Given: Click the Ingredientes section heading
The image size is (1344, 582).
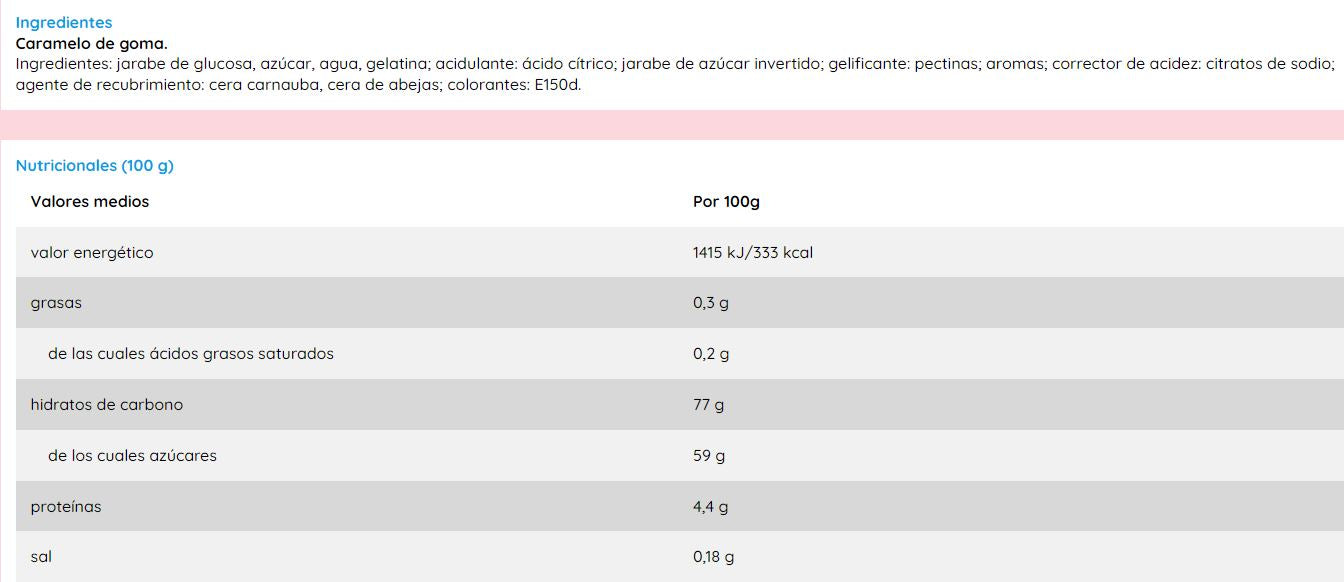Looking at the screenshot, I should [x=64, y=22].
